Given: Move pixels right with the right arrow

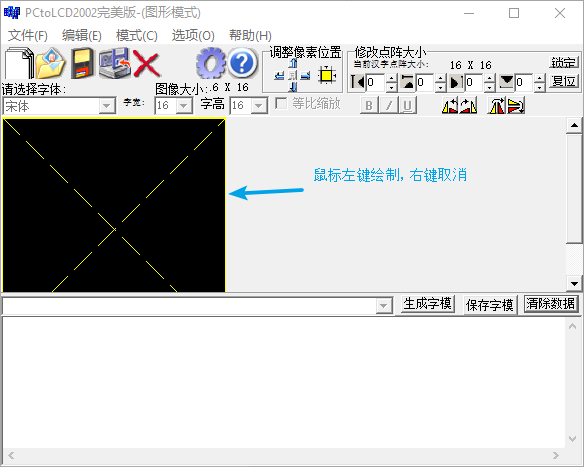Looking at the screenshot, I should click(x=305, y=76).
